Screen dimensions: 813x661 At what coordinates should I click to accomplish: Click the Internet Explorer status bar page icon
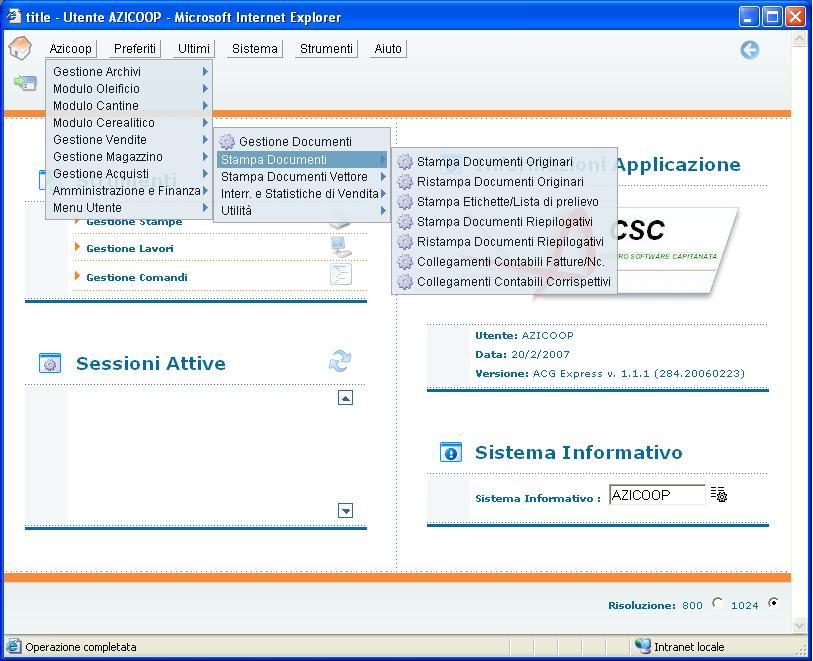(x=13, y=646)
